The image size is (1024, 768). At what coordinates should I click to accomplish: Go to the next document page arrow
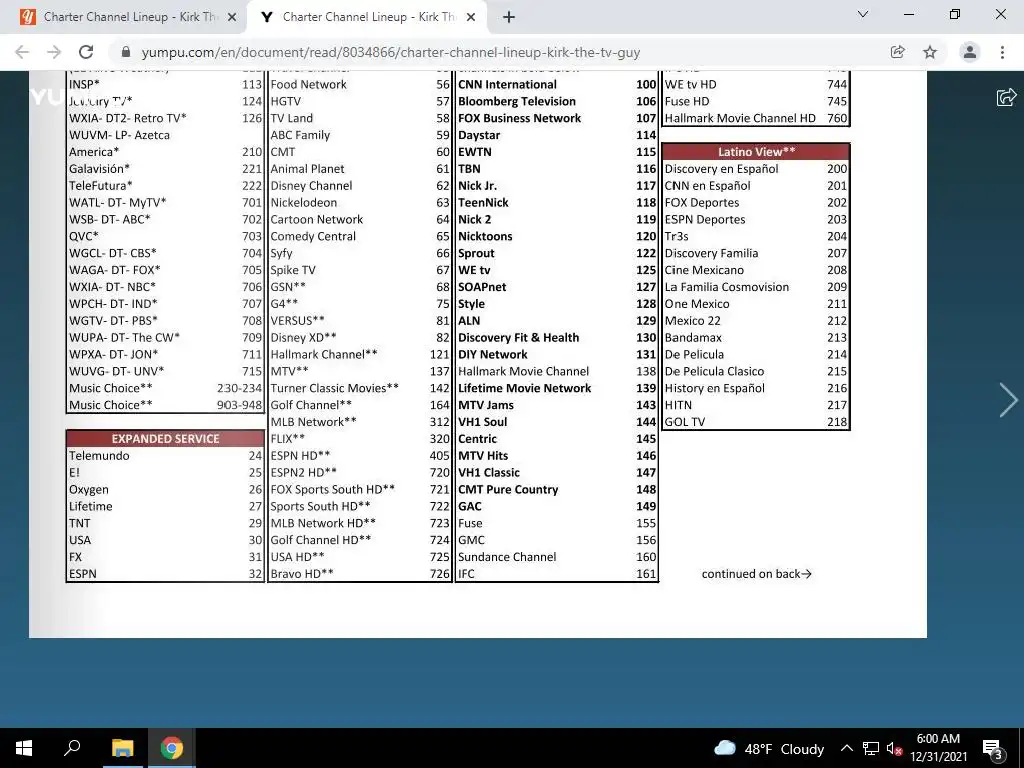tap(1008, 400)
